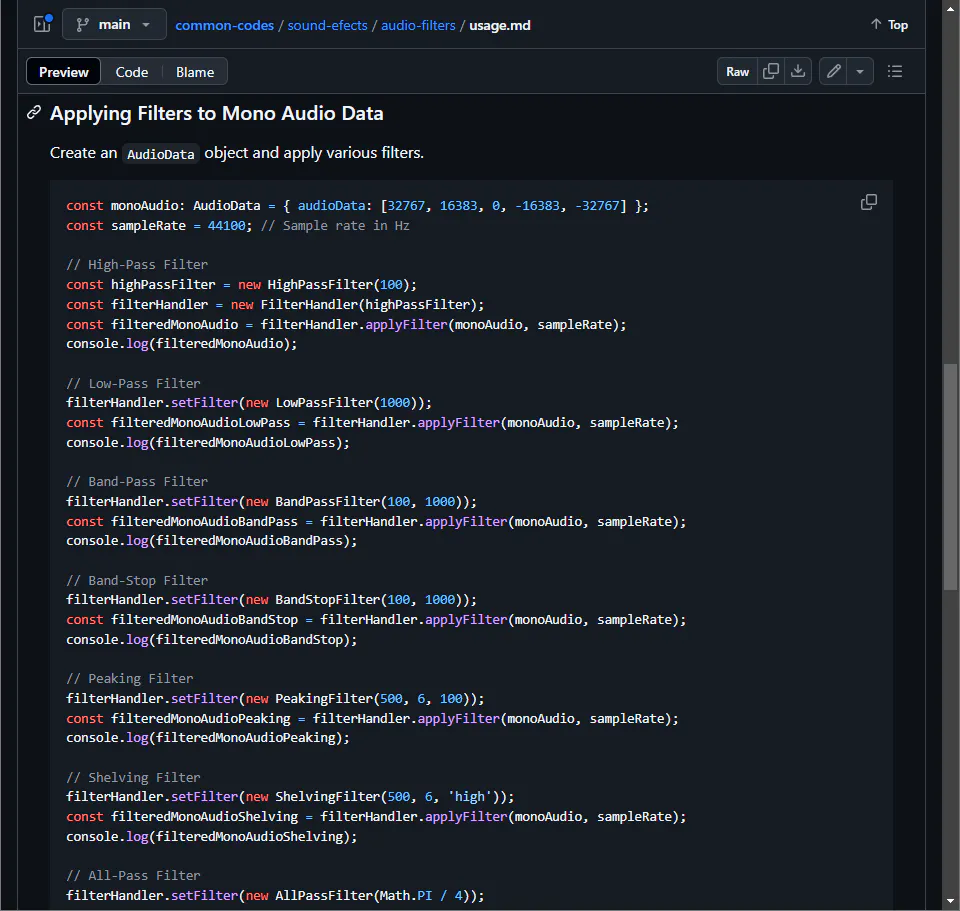Click the page vertical scrollbar thumb

click(950, 475)
